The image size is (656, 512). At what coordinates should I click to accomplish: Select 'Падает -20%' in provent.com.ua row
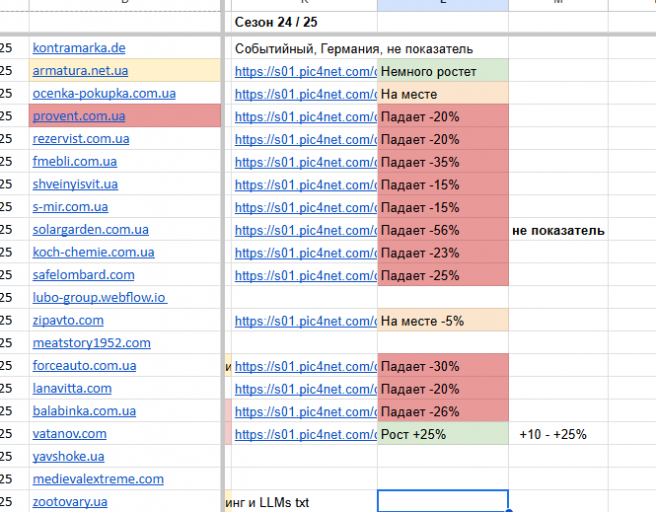[443, 116]
